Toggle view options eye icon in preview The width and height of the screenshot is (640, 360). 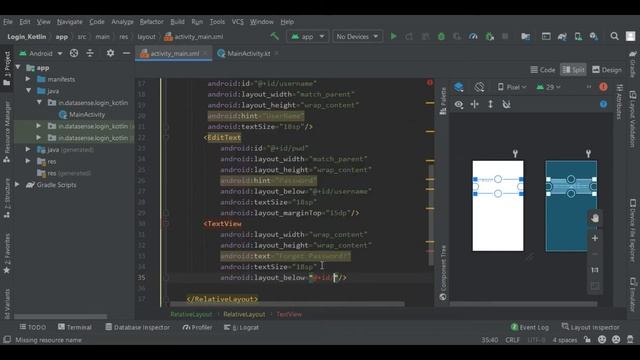[459, 104]
